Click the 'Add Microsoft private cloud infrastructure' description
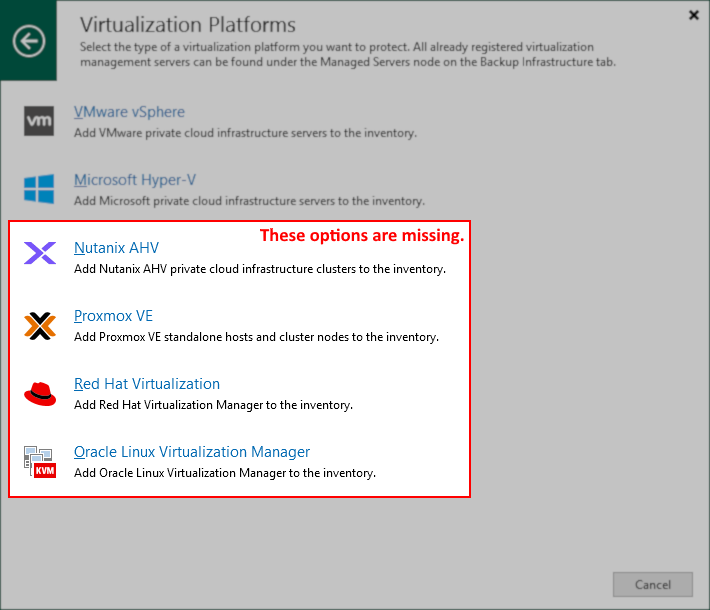The width and height of the screenshot is (710, 610). point(249,201)
